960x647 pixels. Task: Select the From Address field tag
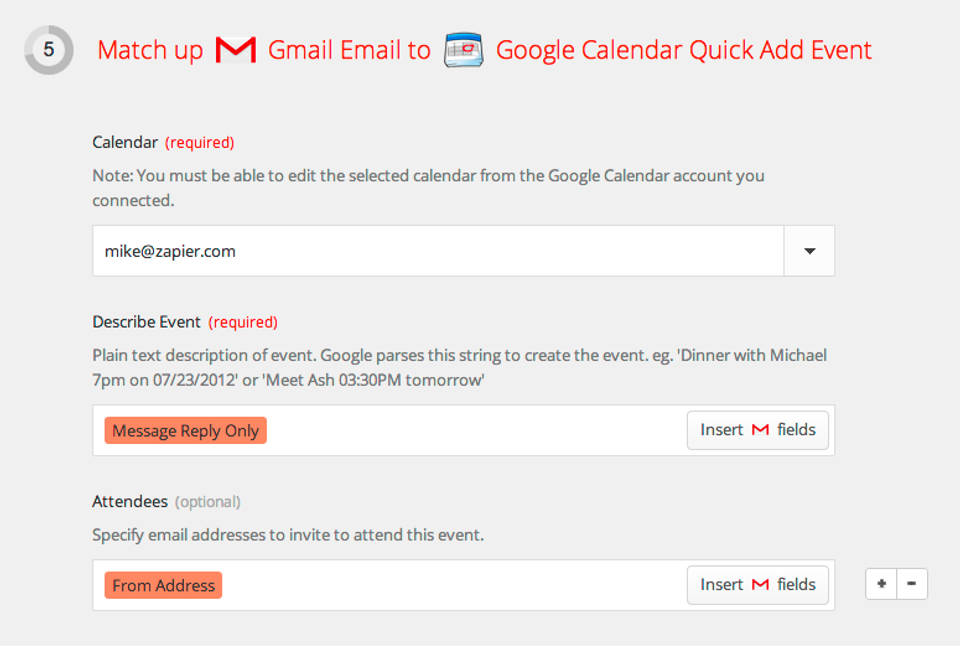point(163,586)
